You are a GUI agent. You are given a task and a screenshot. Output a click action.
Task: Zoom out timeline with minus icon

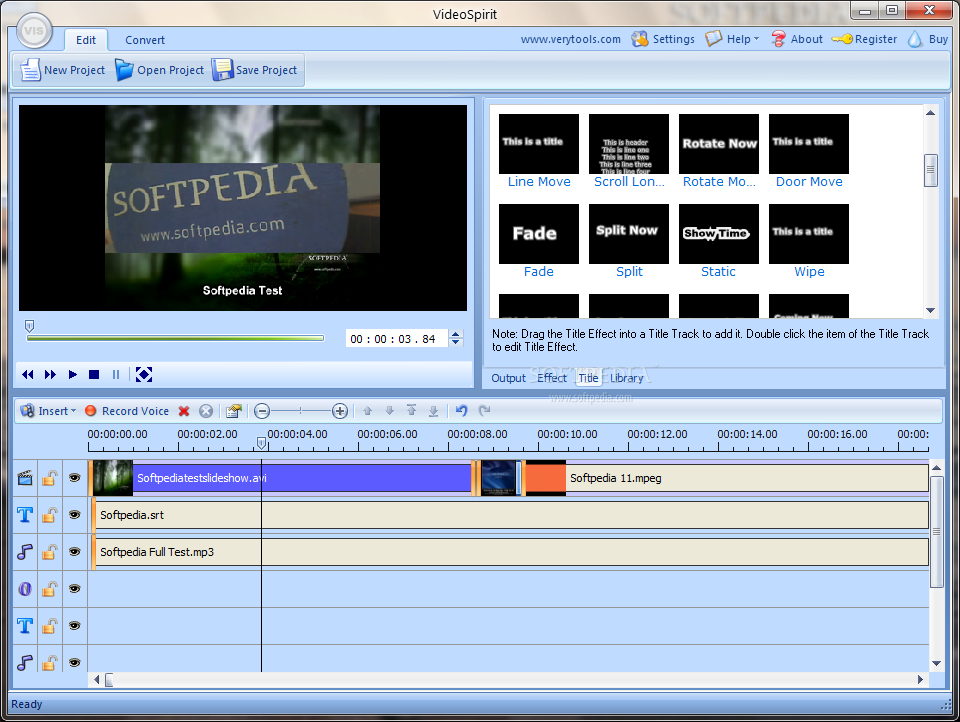tap(262, 411)
